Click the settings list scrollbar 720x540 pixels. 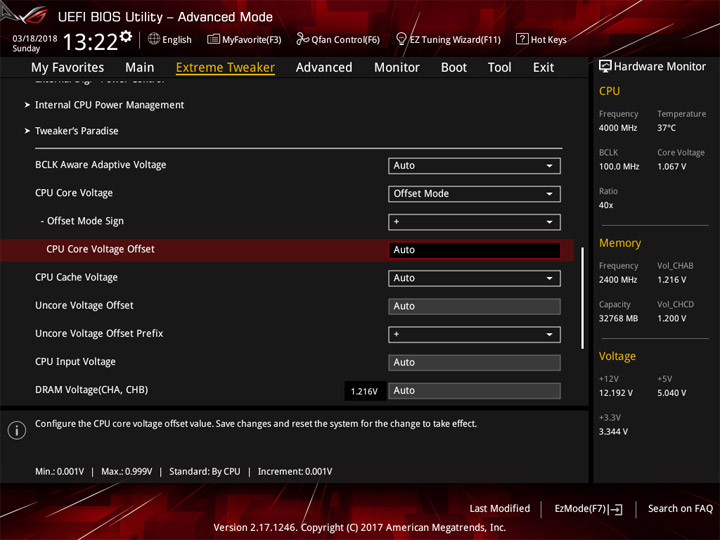583,298
